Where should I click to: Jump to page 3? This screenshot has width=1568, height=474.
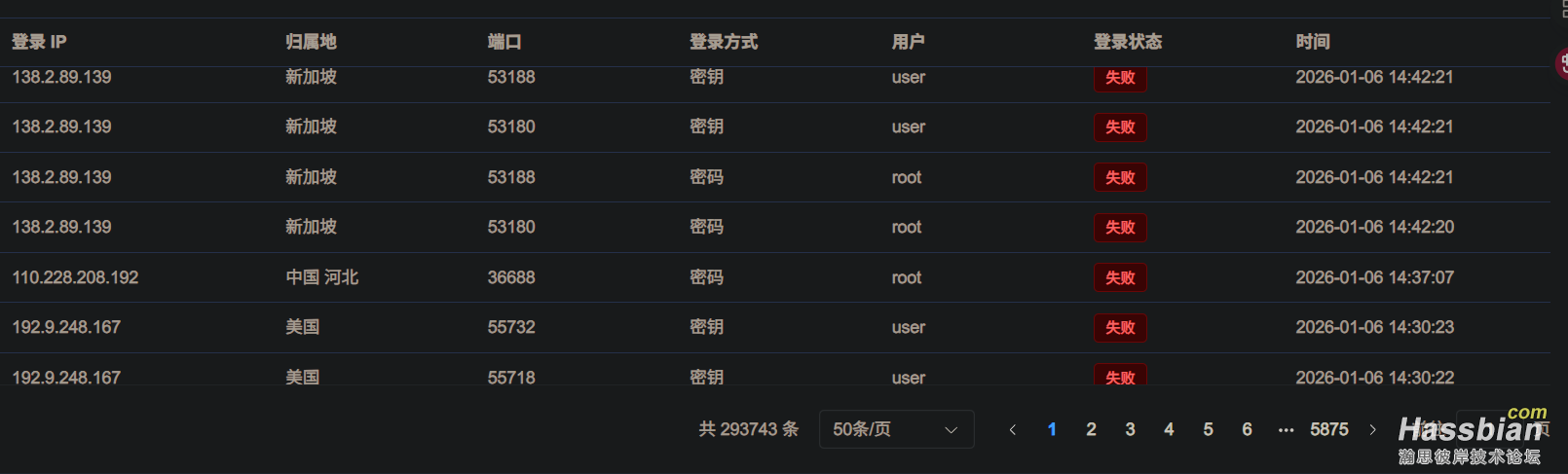pyautogui.click(x=1130, y=429)
